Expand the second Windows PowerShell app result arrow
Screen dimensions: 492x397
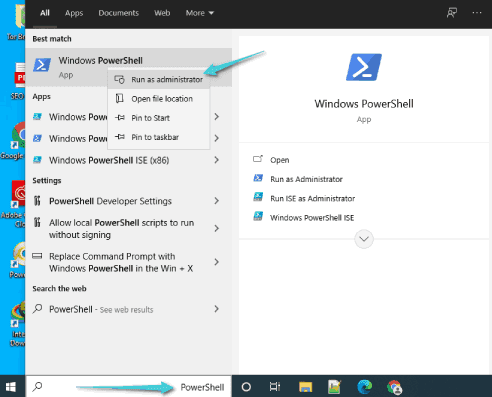[x=217, y=138]
